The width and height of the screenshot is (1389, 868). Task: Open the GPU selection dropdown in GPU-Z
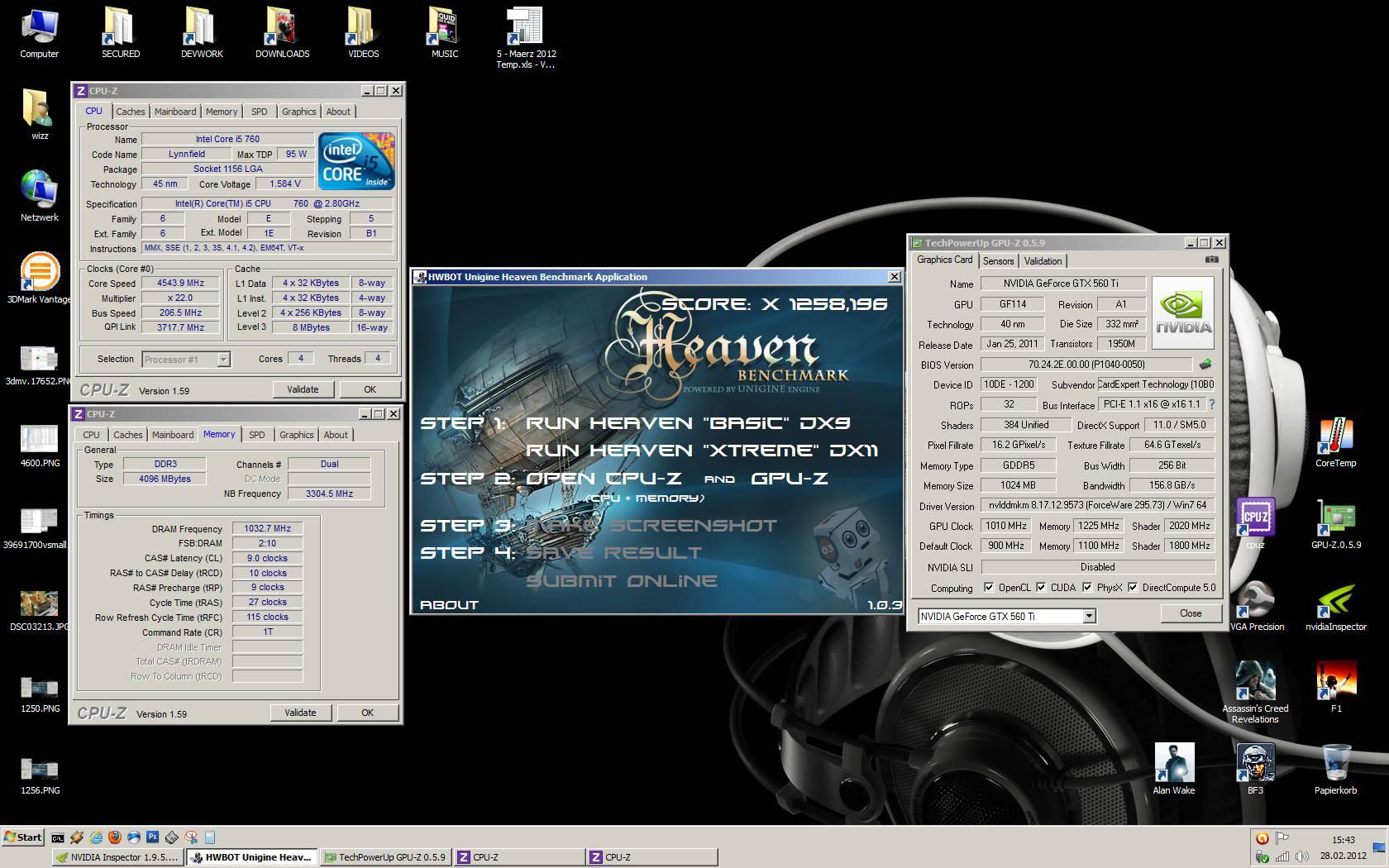1089,616
